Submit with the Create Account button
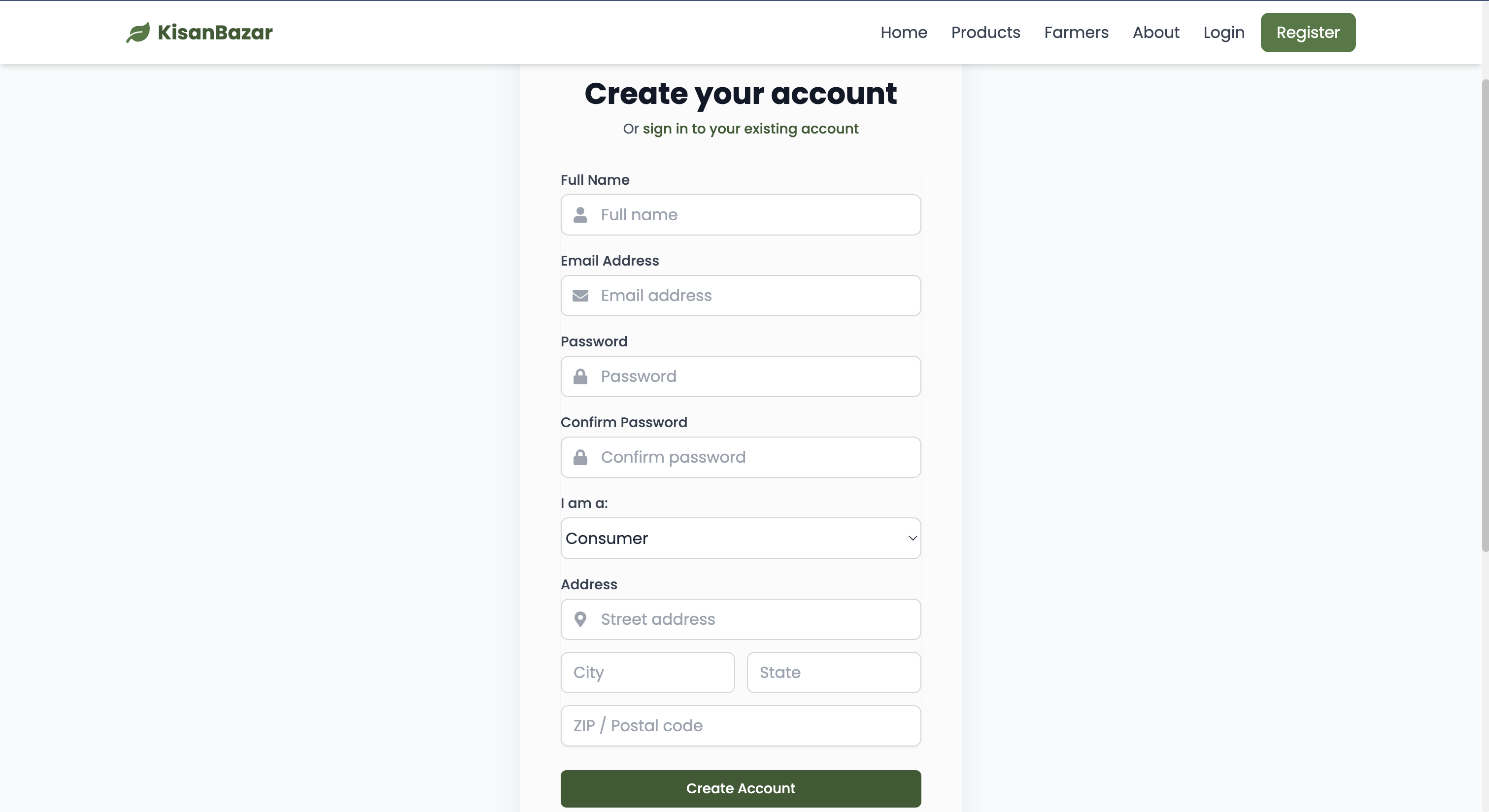 pyautogui.click(x=741, y=788)
